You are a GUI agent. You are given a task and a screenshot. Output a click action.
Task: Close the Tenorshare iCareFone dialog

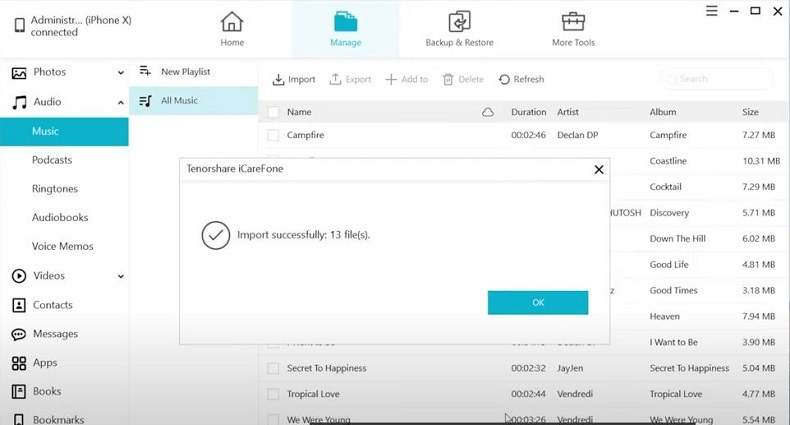[599, 170]
